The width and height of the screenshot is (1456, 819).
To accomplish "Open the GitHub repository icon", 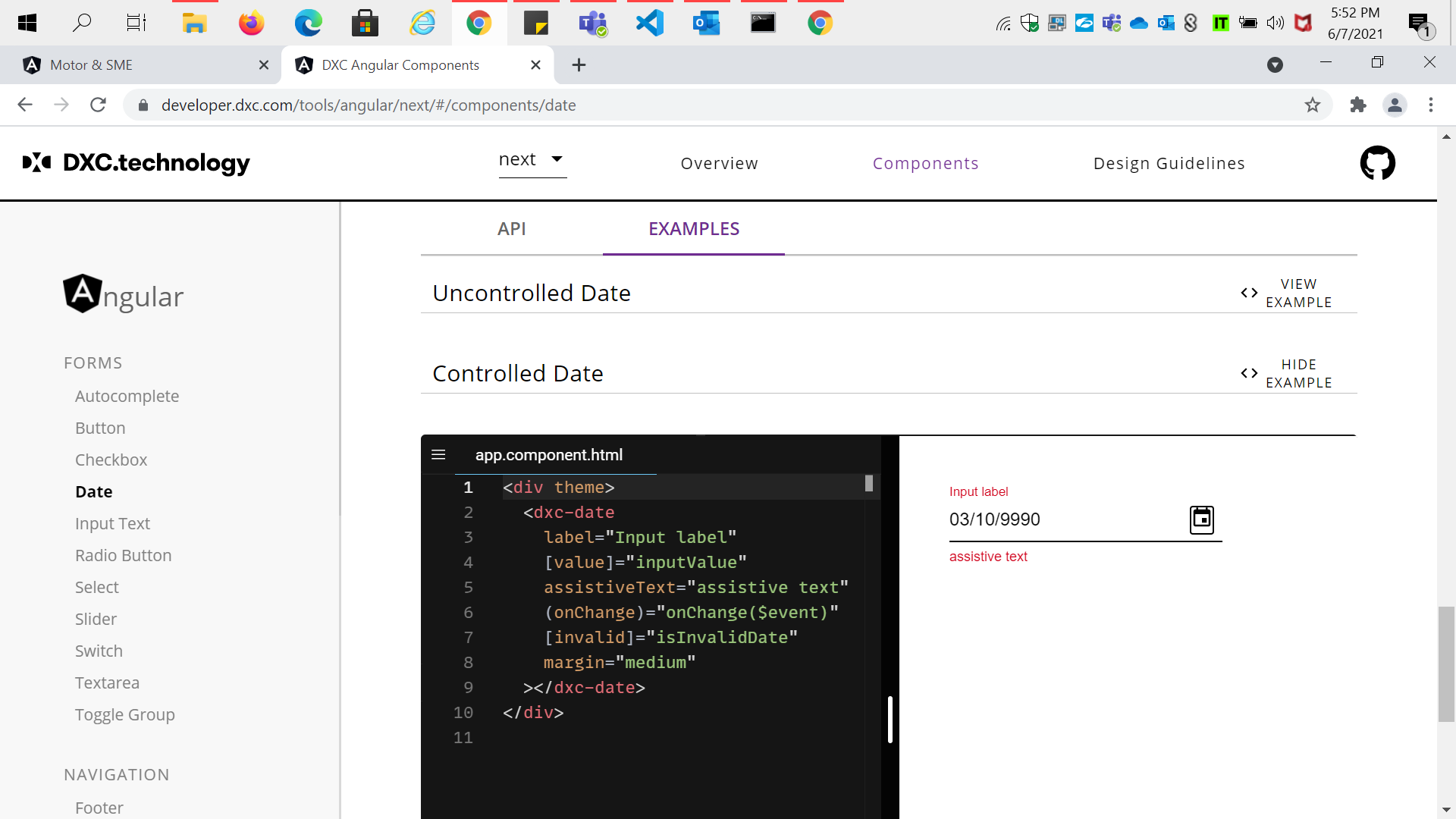I will click(x=1377, y=163).
